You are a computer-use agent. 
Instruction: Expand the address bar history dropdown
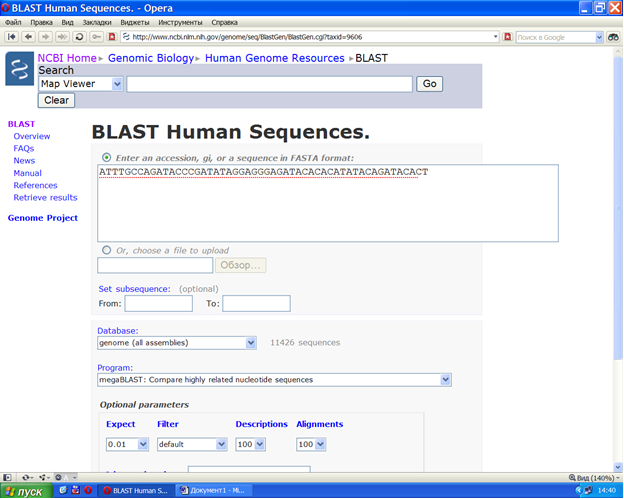tap(495, 37)
